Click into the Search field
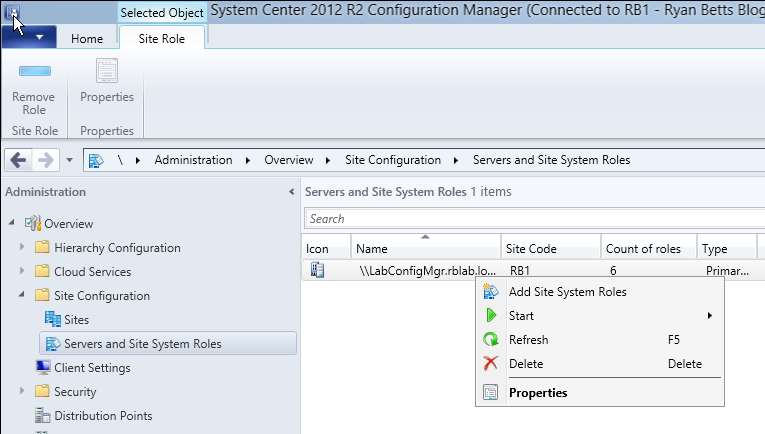Viewport: 765px width, 434px height. [x=535, y=218]
